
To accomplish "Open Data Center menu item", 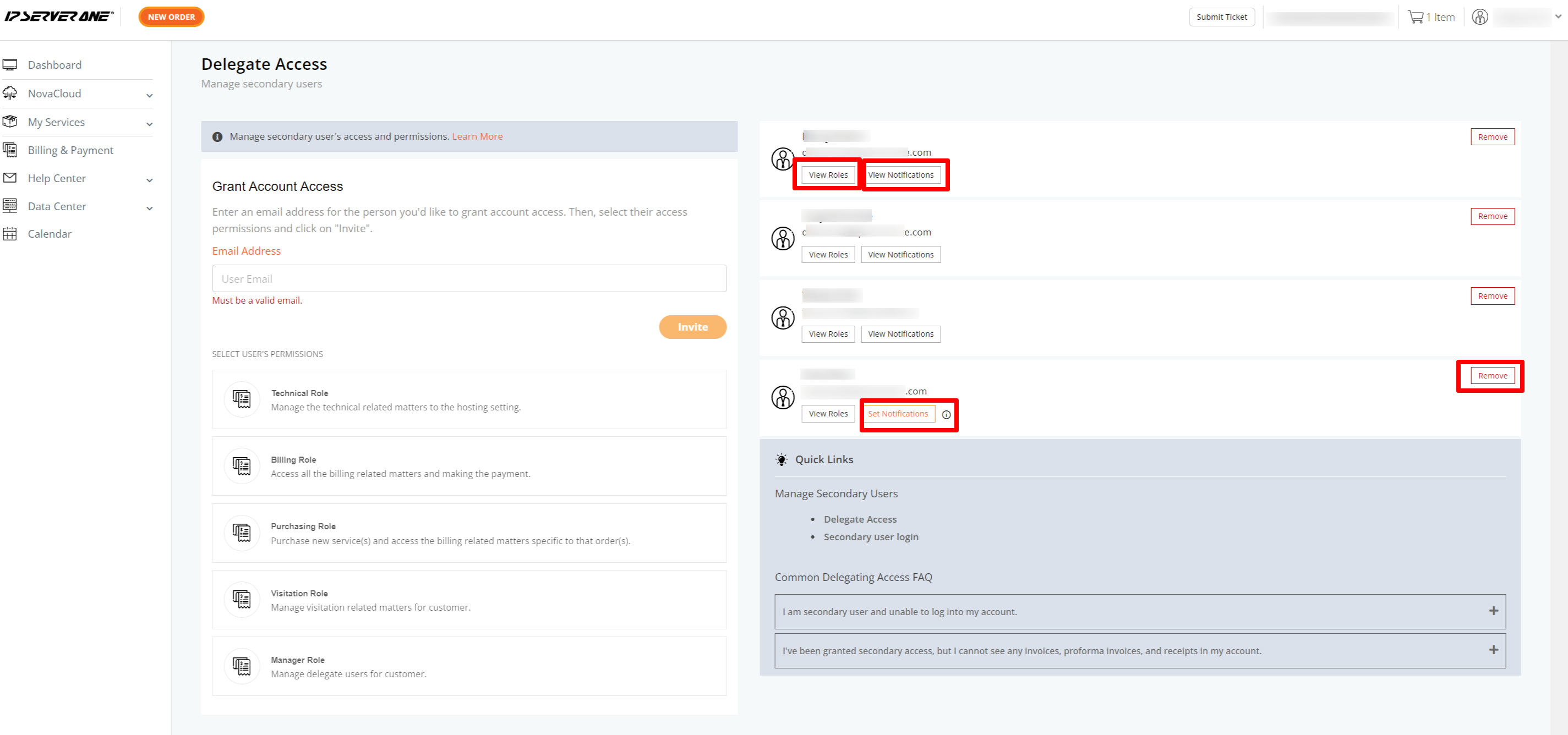I will coord(57,206).
